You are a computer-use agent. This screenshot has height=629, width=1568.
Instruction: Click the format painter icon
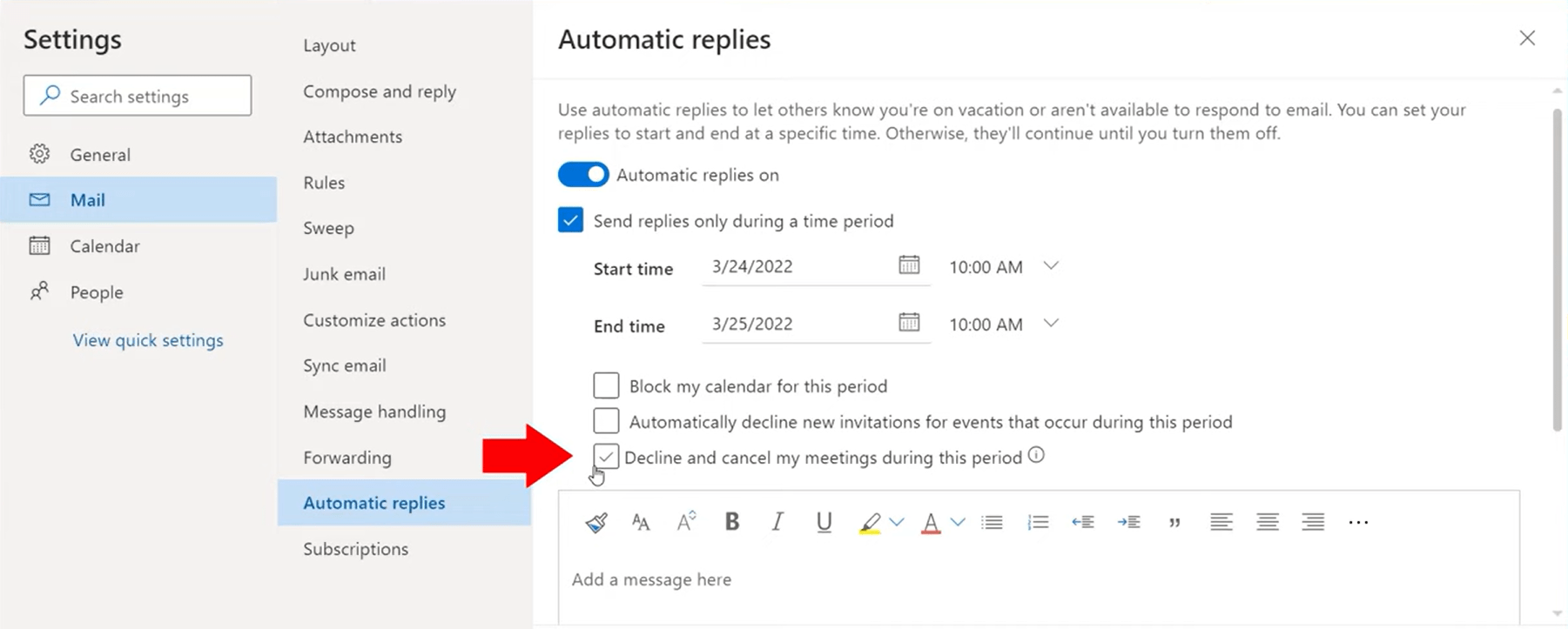[x=596, y=522]
